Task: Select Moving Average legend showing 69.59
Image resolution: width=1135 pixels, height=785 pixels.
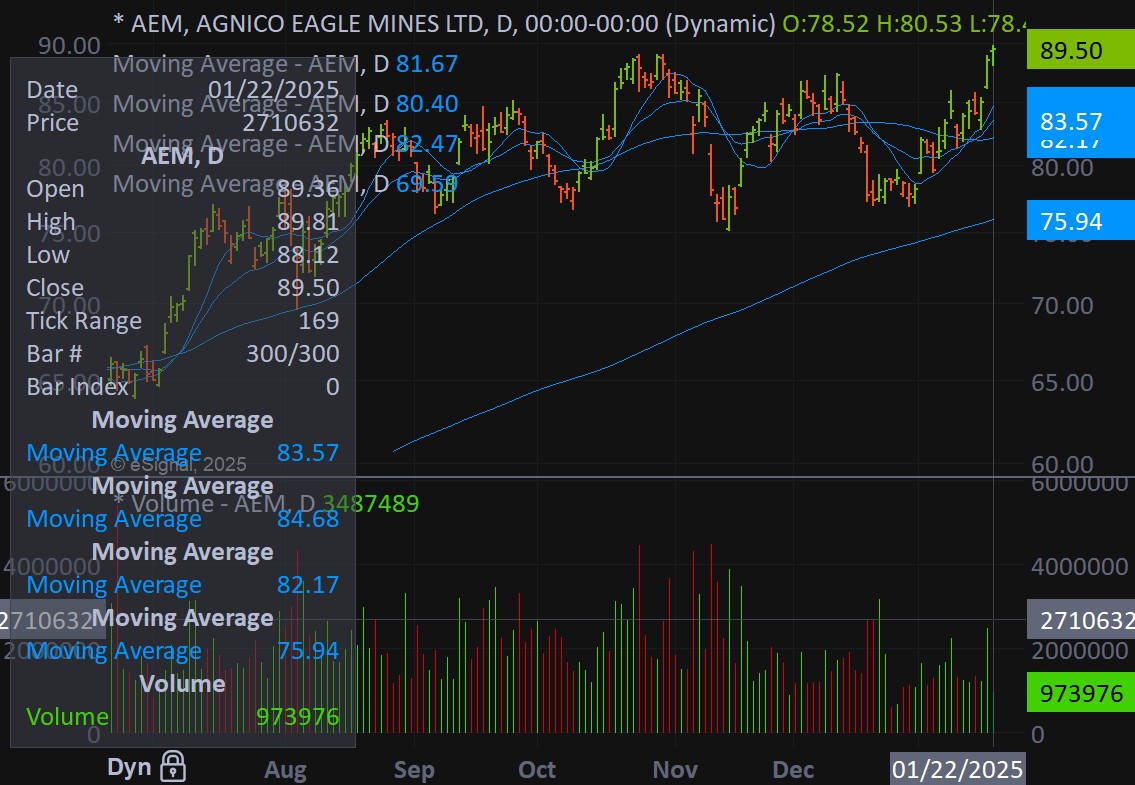Action: pyautogui.click(x=285, y=183)
